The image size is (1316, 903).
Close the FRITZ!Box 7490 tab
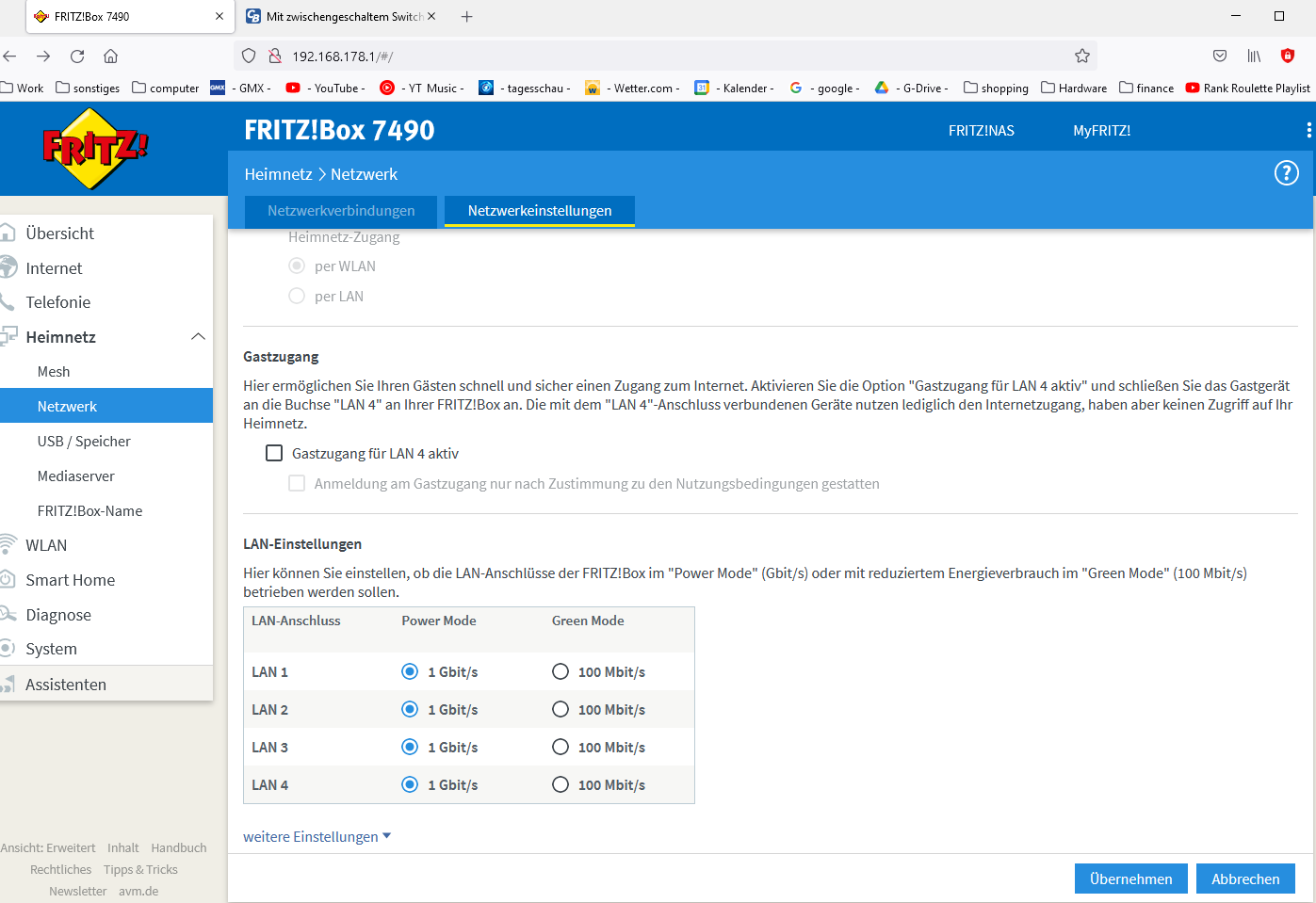pyautogui.click(x=219, y=16)
